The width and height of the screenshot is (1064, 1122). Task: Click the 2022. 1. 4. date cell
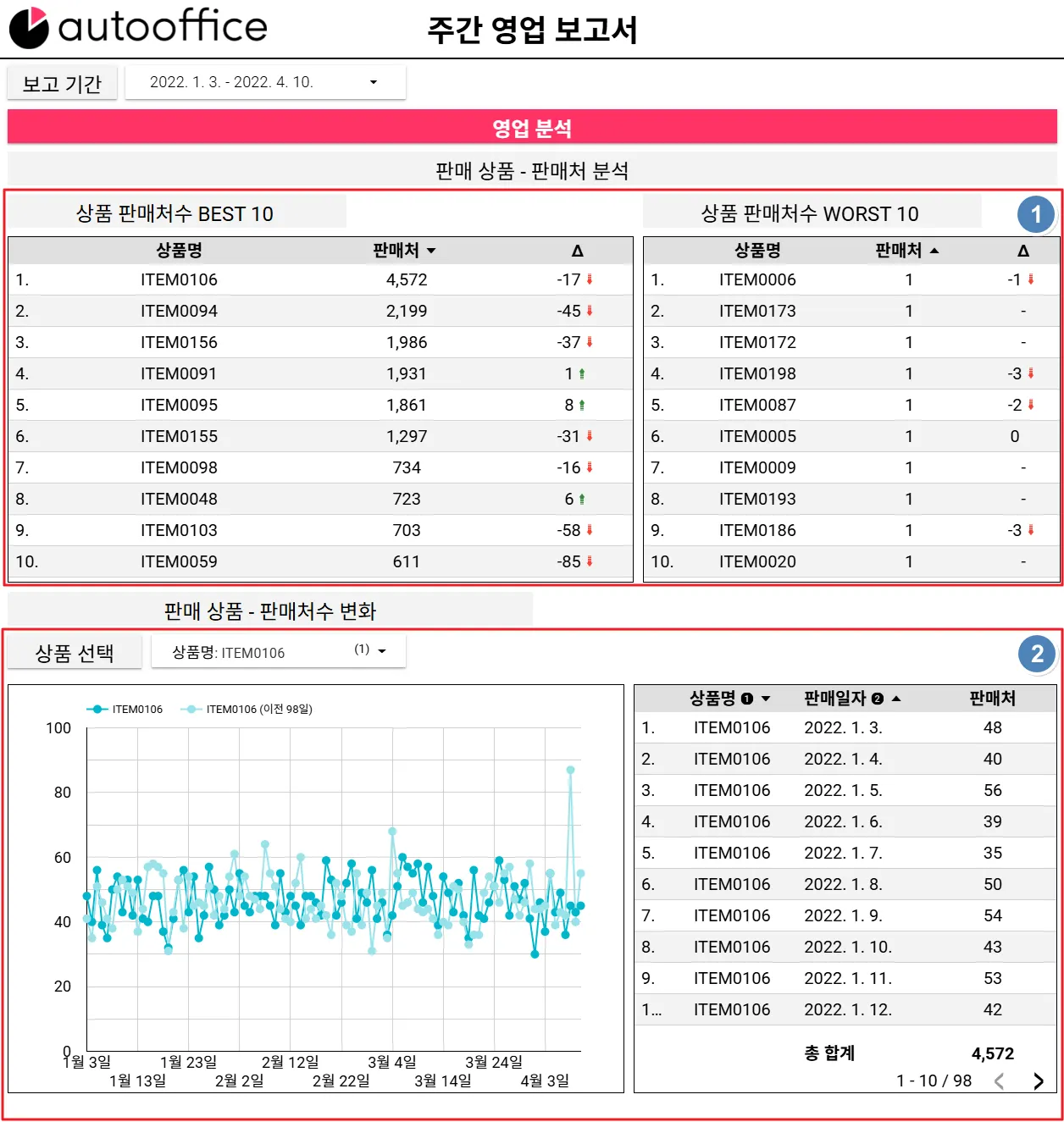coord(843,759)
